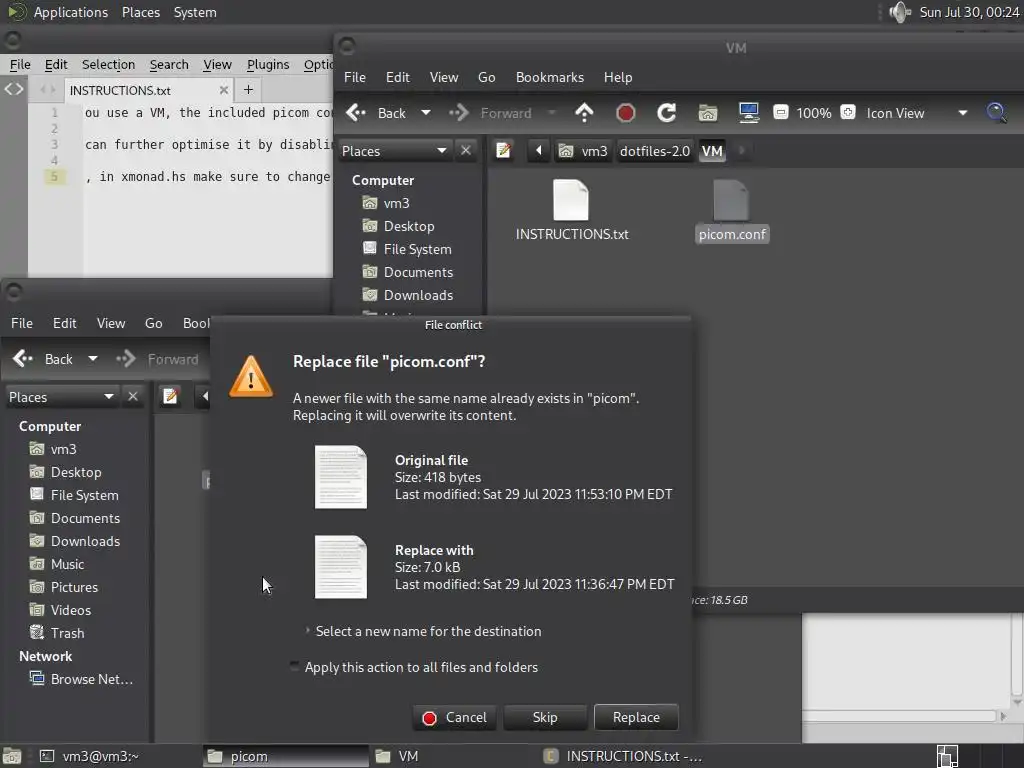The width and height of the screenshot is (1024, 768).
Task: Click show desktop icon in taskbar
Action: [x=12, y=756]
